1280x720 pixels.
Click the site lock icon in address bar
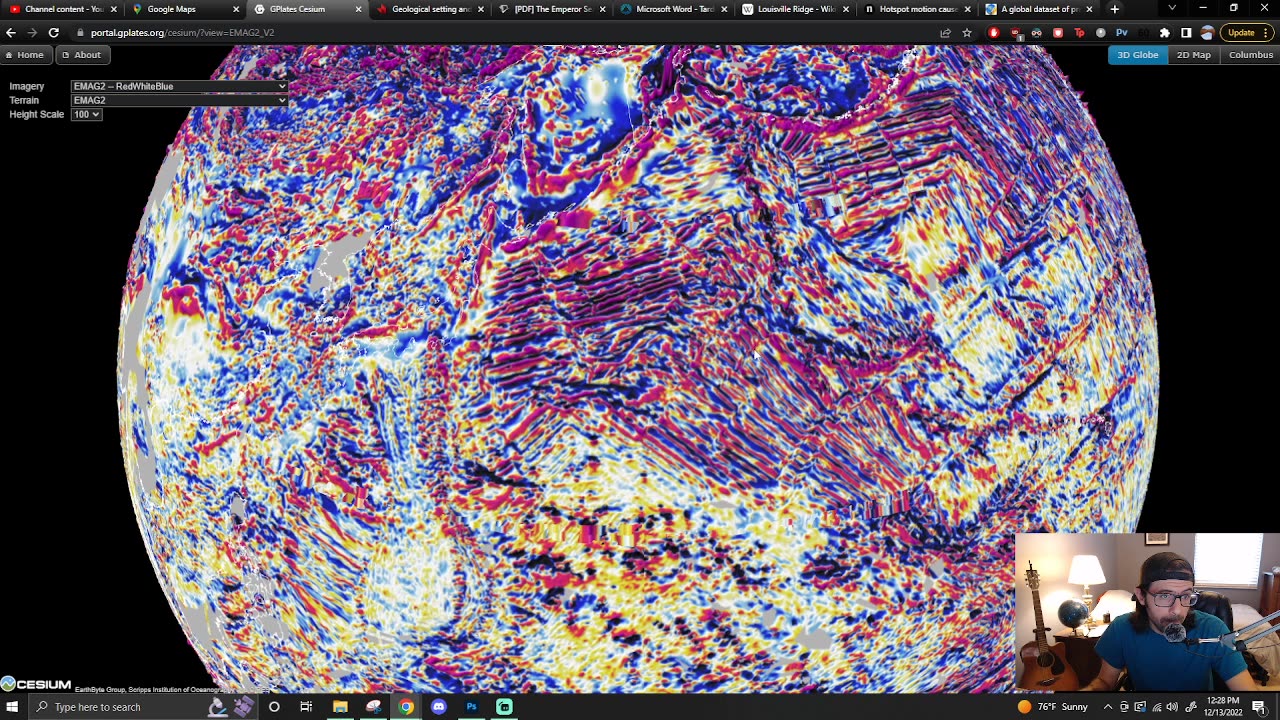80,33
